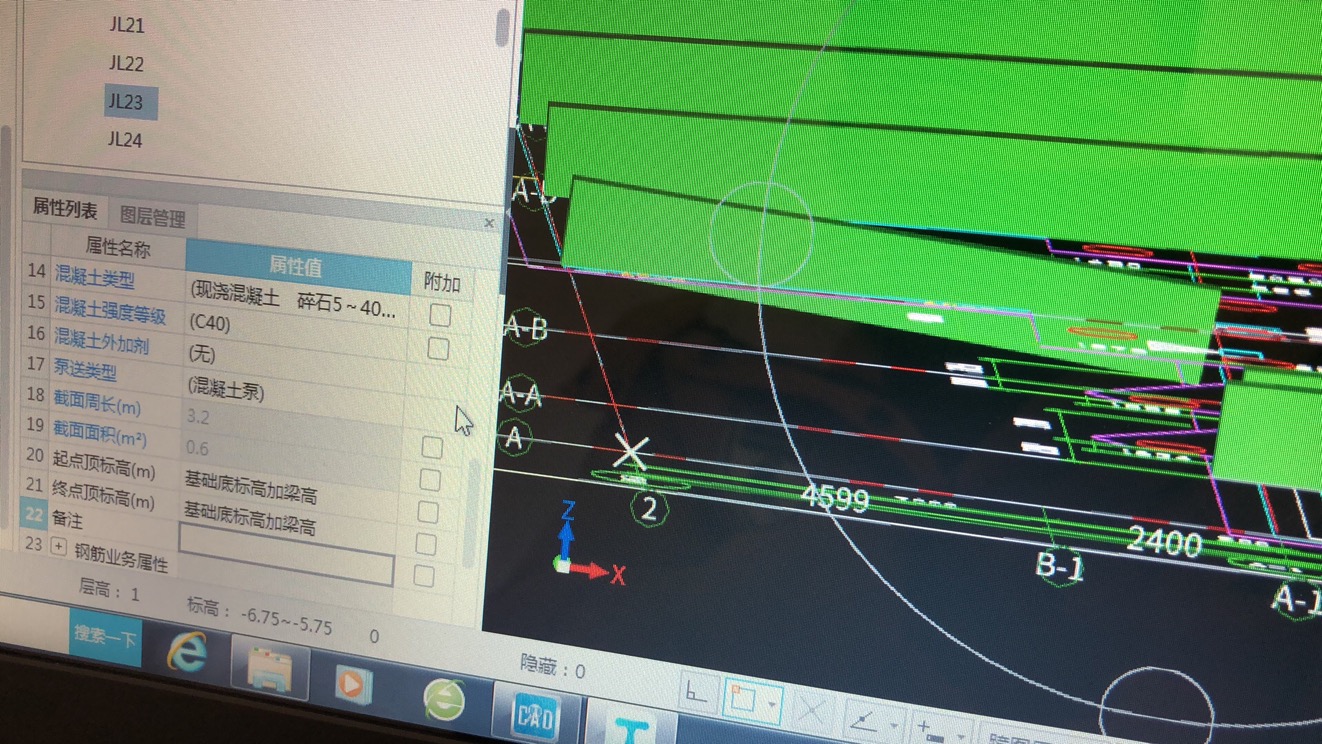Click the 隐藏: 0 status entry
The image size is (1322, 744).
553,667
